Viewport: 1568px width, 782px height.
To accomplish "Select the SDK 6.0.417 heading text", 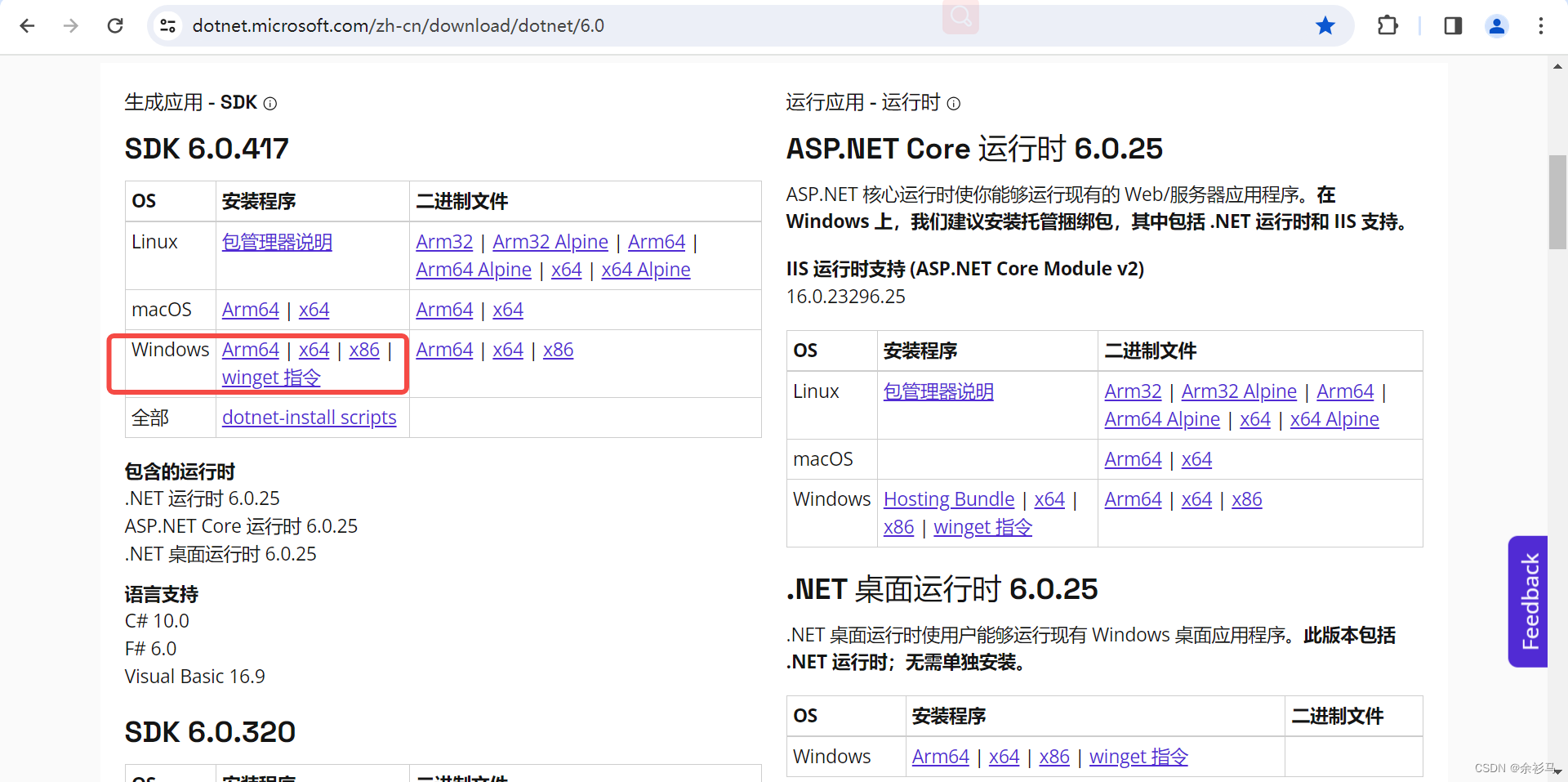I will (x=207, y=149).
